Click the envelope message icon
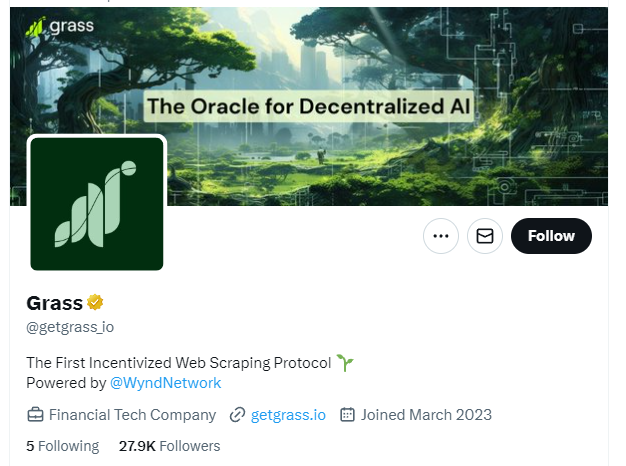 [485, 236]
